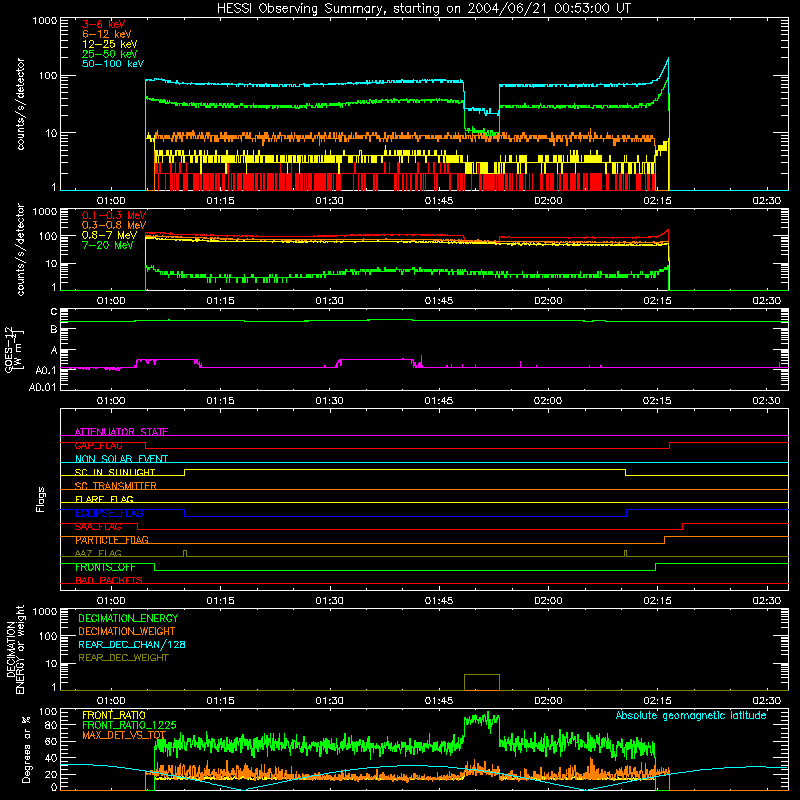The height and width of the screenshot is (800, 800).
Task: Select the 'GAP_FLAG' label
Action: click(98, 445)
